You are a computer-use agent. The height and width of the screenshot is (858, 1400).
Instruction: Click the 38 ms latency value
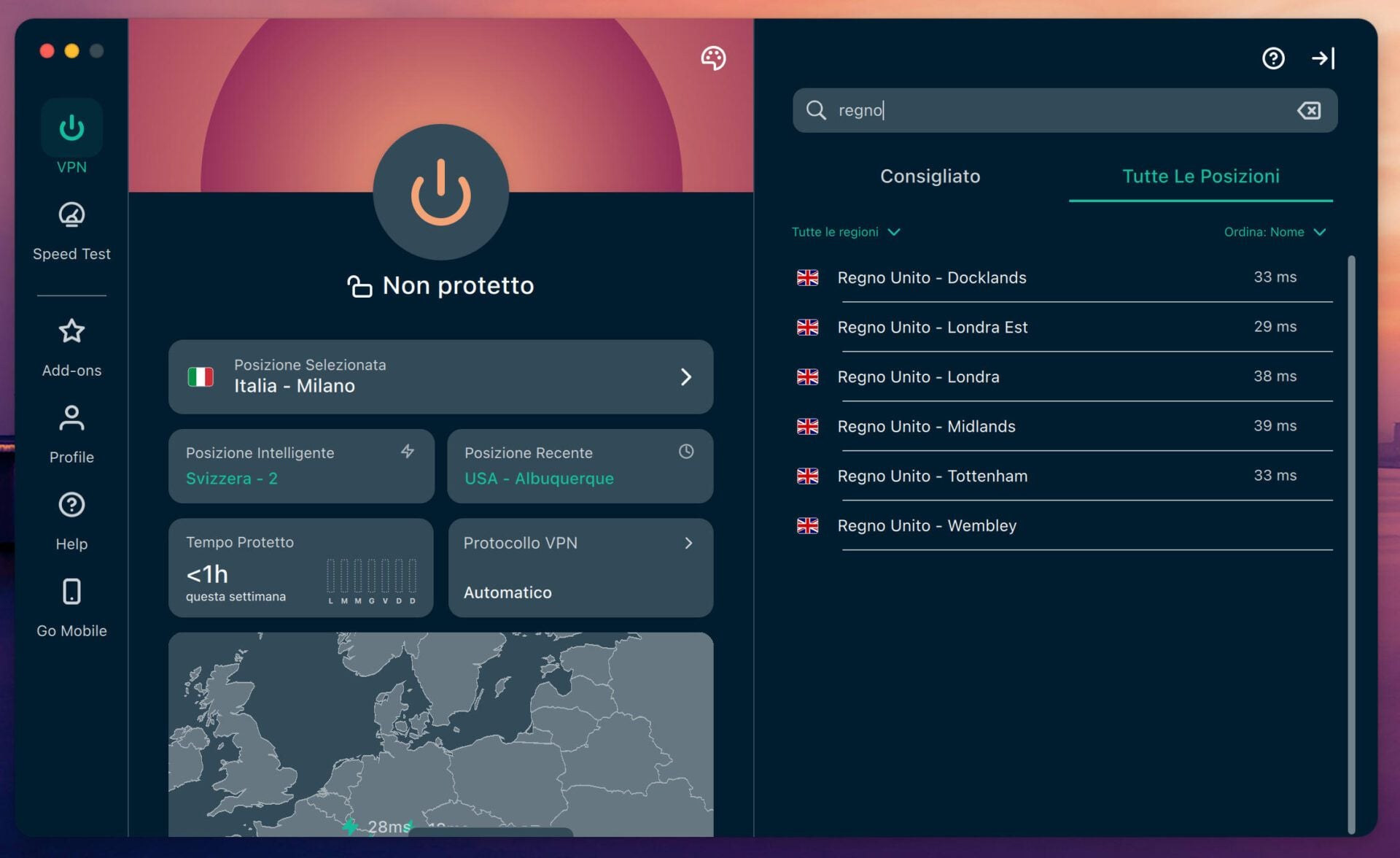click(1275, 376)
